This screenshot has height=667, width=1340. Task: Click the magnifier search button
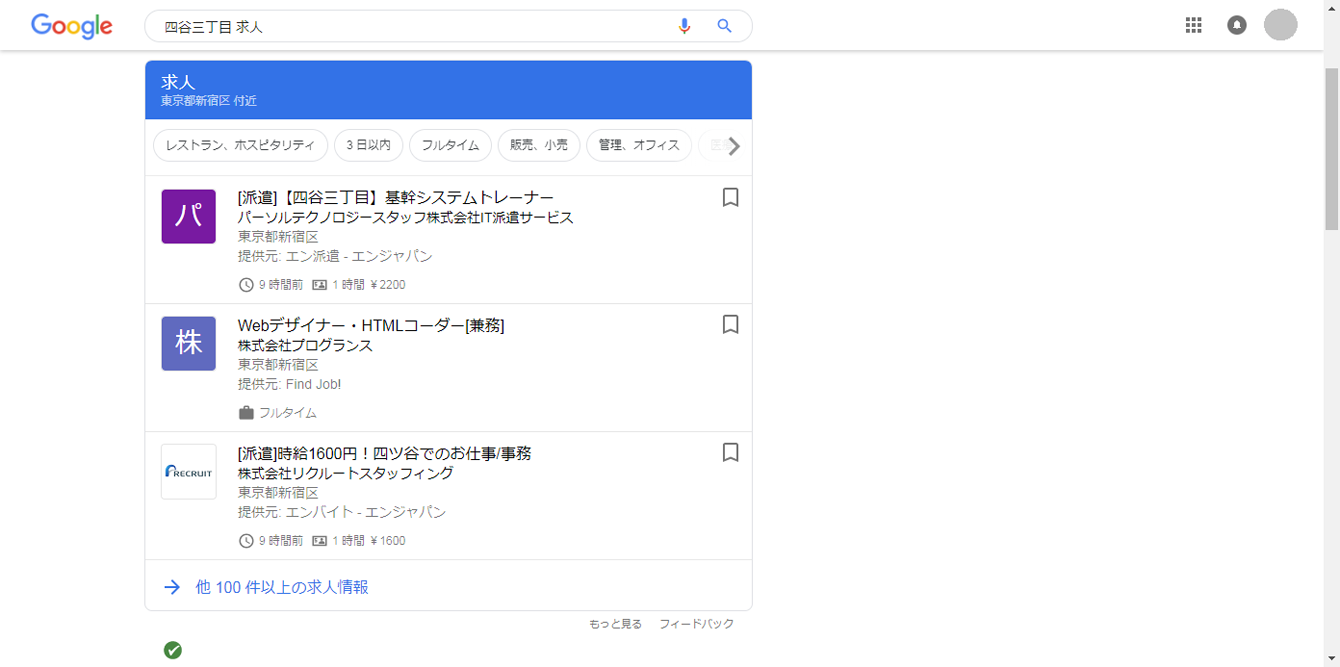click(x=725, y=26)
